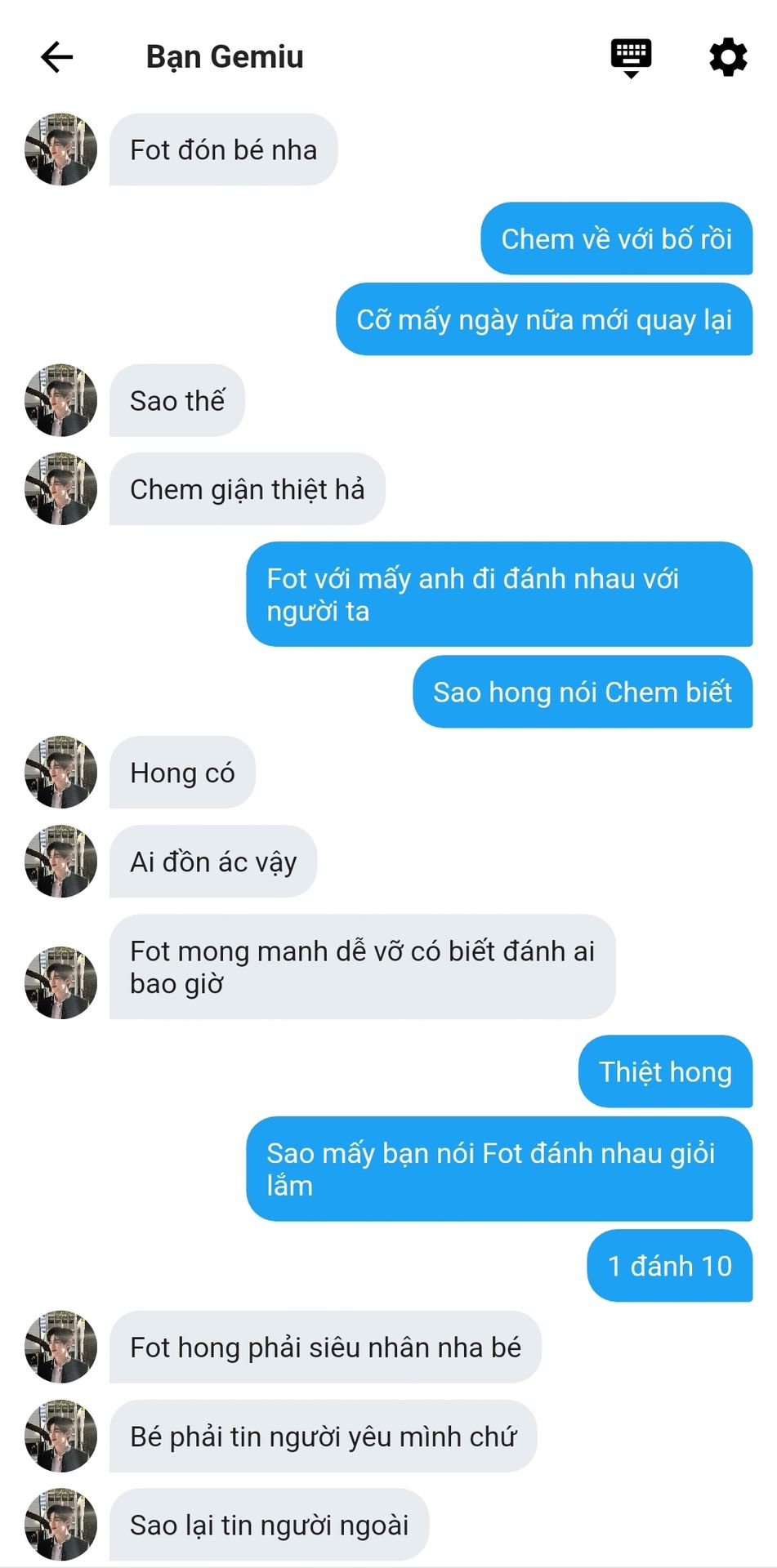777x1568 pixels.
Task: Tap 'Cỡ mấy ngày nữa mới quay lại' message
Action: pyautogui.click(x=544, y=319)
